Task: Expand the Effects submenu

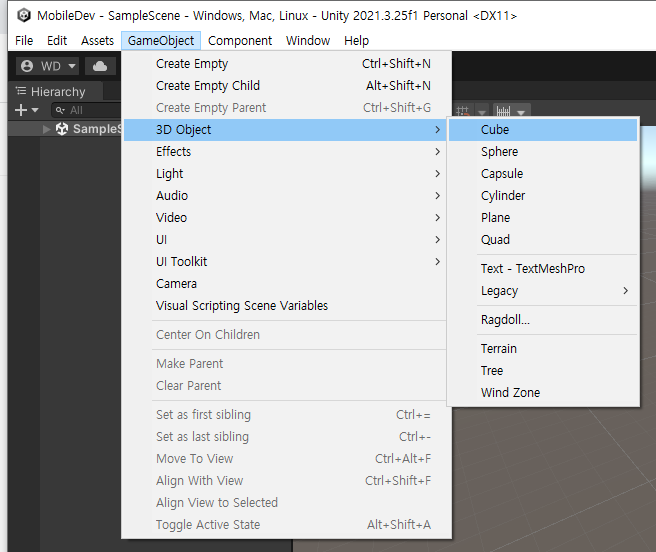Action: 287,151
